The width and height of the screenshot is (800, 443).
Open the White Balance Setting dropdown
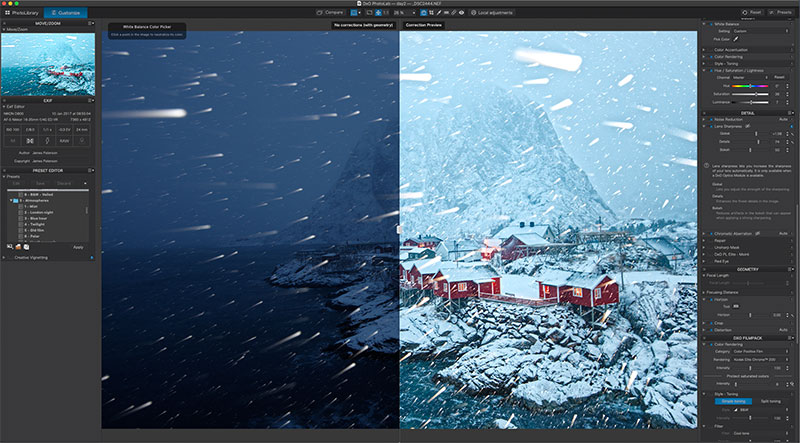coord(761,31)
